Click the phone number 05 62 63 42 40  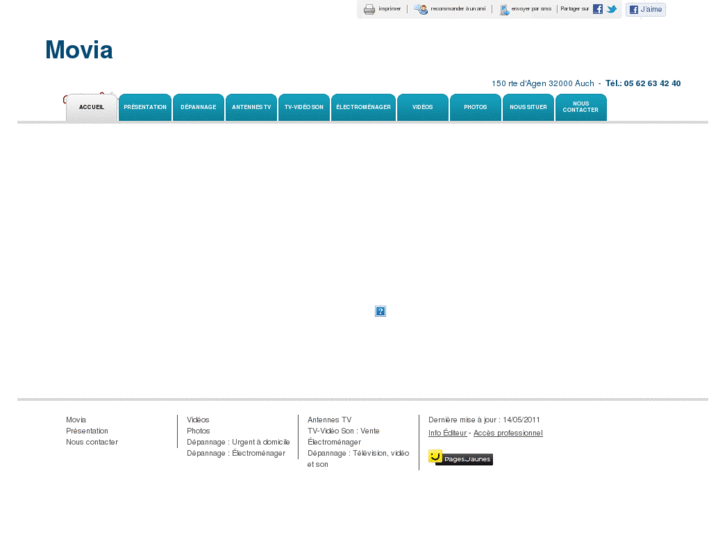[x=652, y=83]
